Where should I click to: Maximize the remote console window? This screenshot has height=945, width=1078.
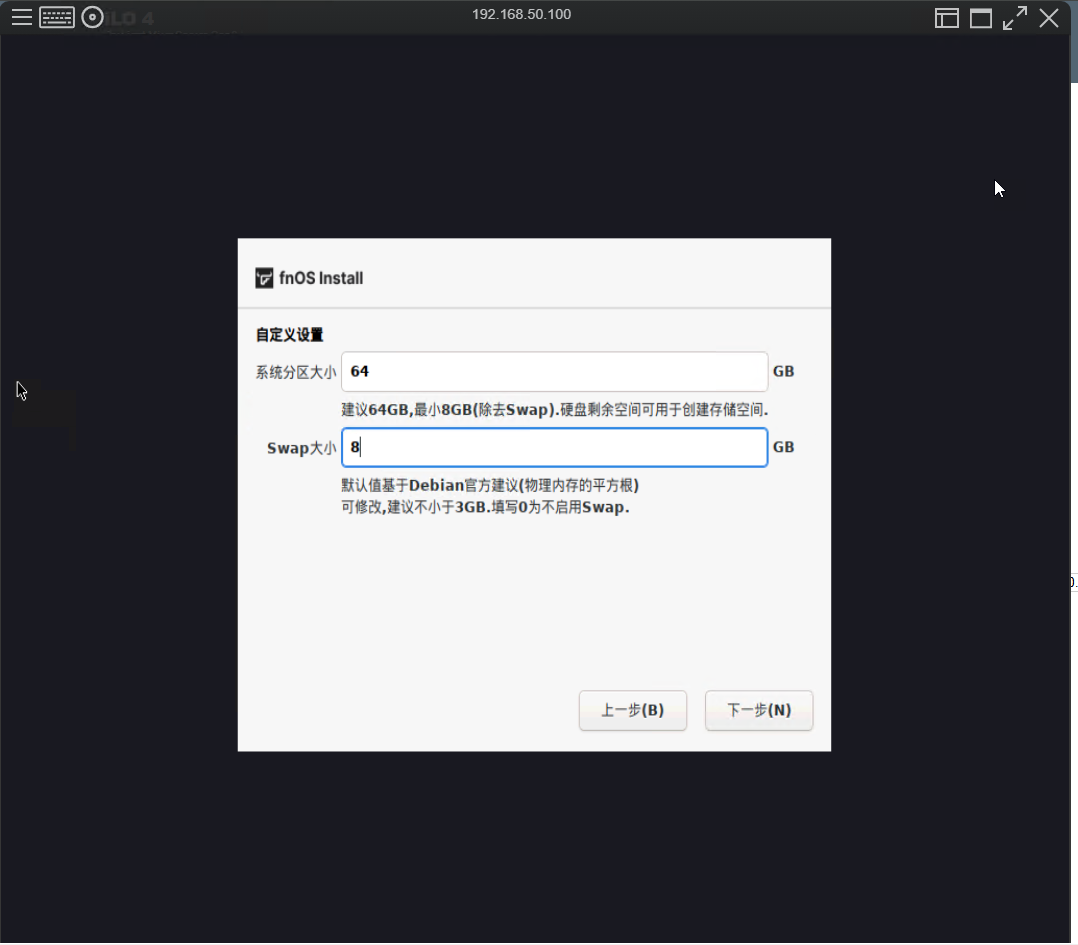[981, 18]
